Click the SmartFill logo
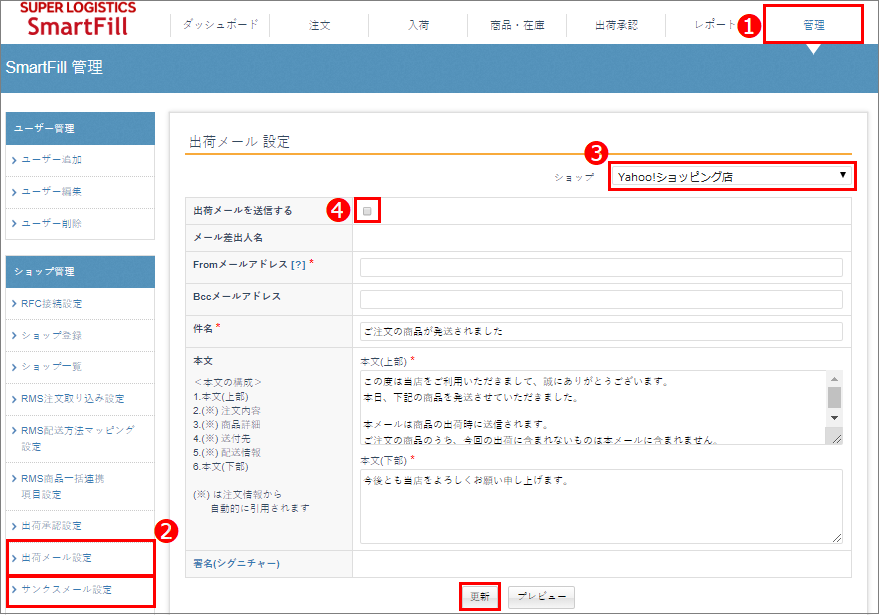This screenshot has width=879, height=615. point(77,20)
